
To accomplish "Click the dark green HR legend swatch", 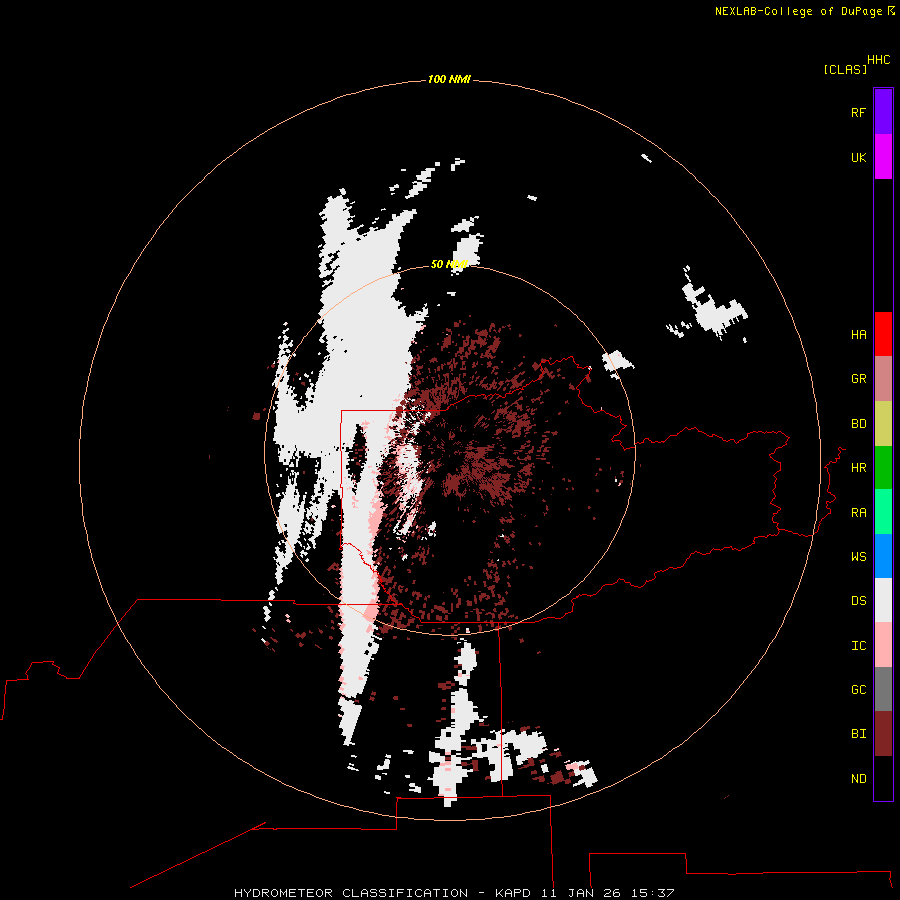I will [883, 468].
